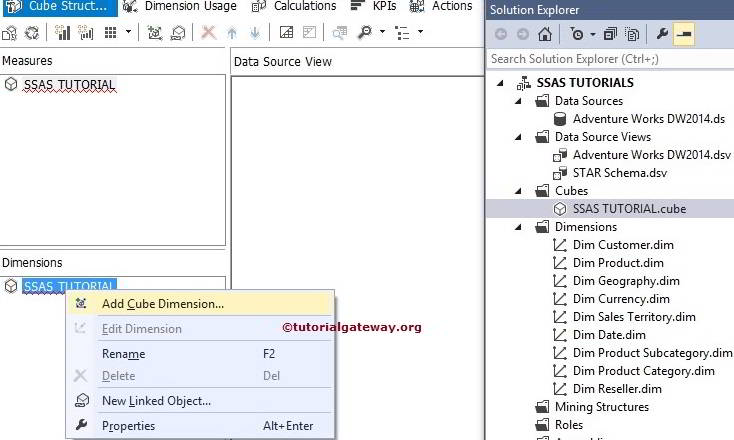Click the New Linked Object toolbar icon
Screen dimensions: 734x440
(178, 33)
